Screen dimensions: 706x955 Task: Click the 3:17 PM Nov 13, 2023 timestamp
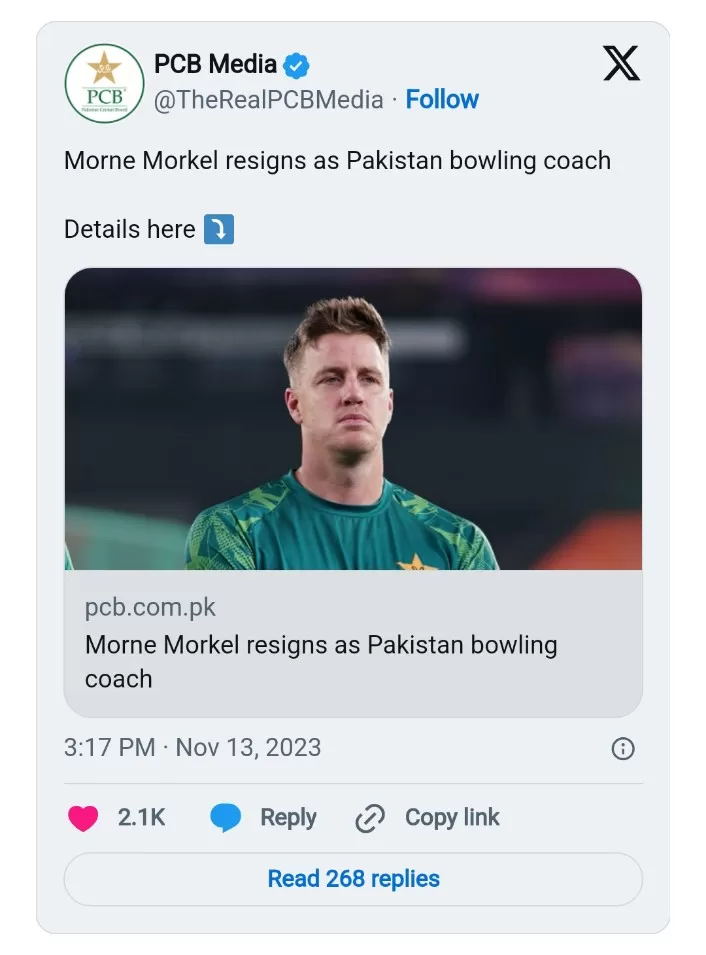coord(192,748)
